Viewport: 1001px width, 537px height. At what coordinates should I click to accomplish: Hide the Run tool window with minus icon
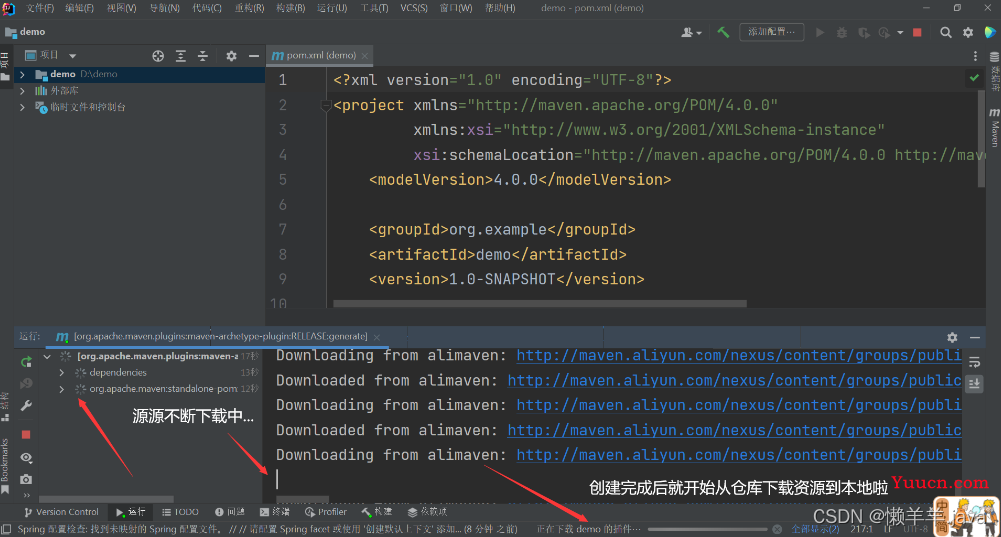point(975,337)
